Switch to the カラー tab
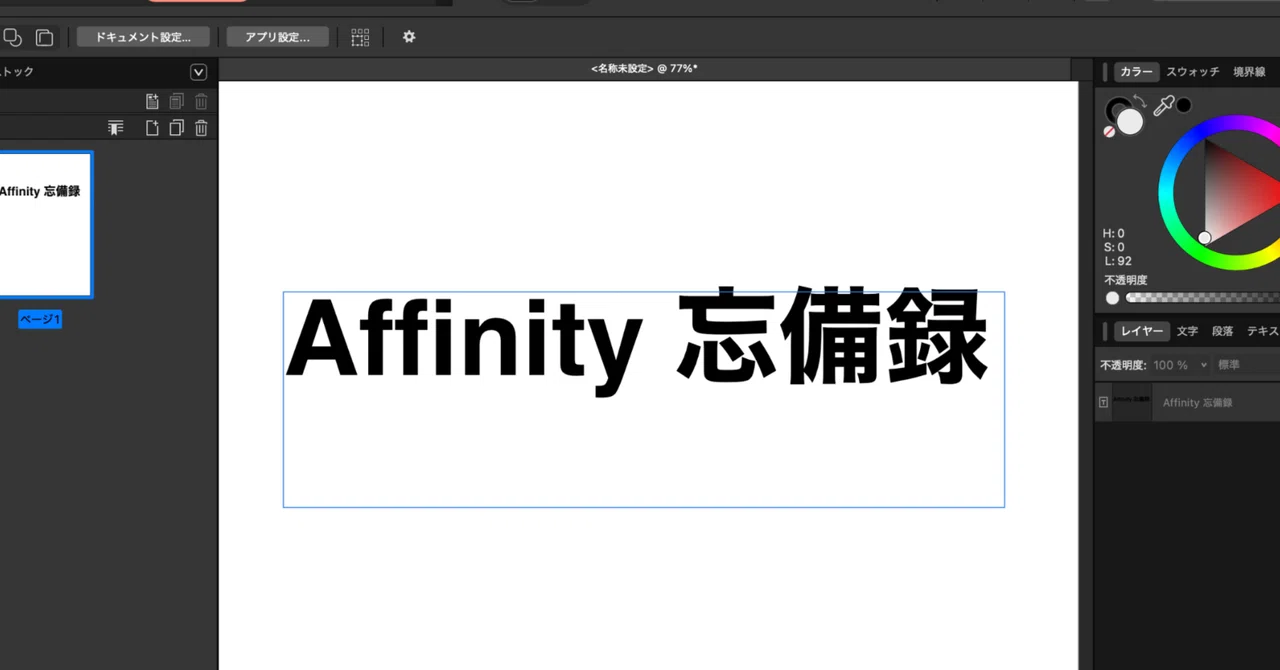Image resolution: width=1280 pixels, height=670 pixels. tap(1136, 72)
